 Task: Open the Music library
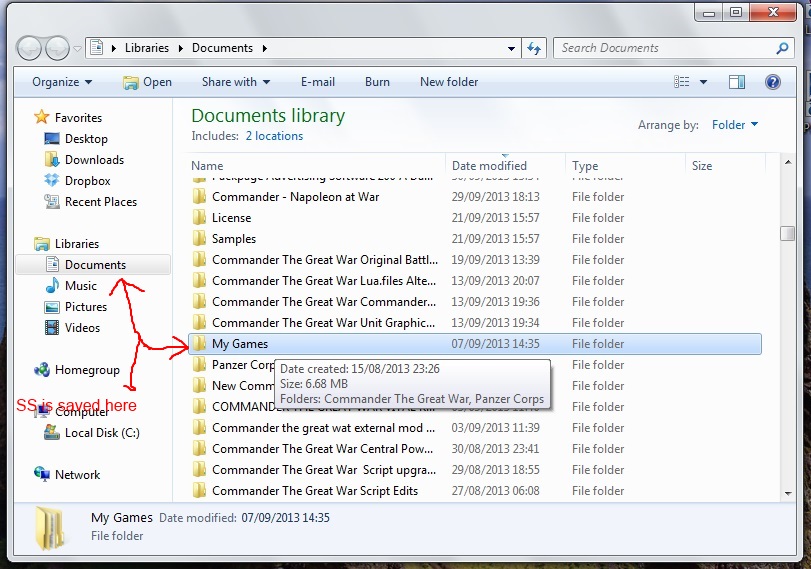(x=71, y=286)
